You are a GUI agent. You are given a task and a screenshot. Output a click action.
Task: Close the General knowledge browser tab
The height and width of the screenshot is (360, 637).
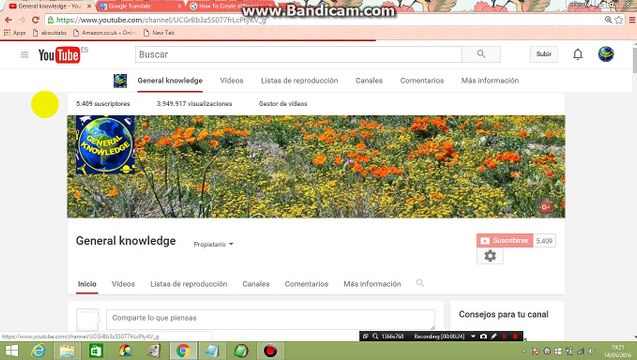[x=89, y=6]
